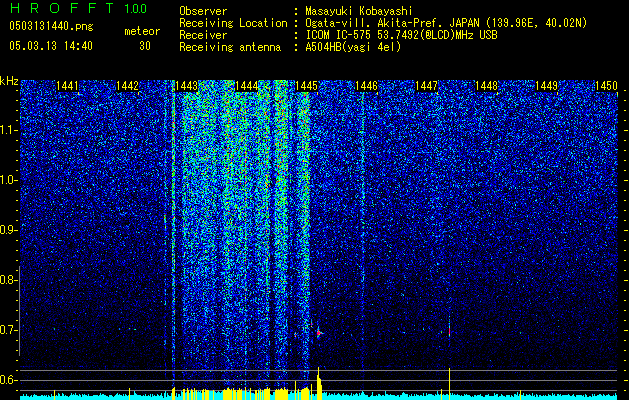Select the Ogata-vill. Akita-Pref. JAPAN location text
The image size is (629, 400).
click(446, 23)
